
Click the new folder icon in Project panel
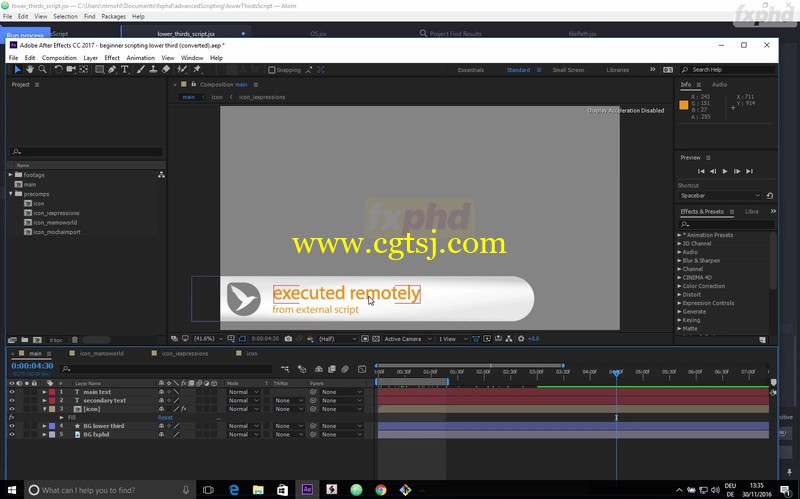tap(24, 340)
